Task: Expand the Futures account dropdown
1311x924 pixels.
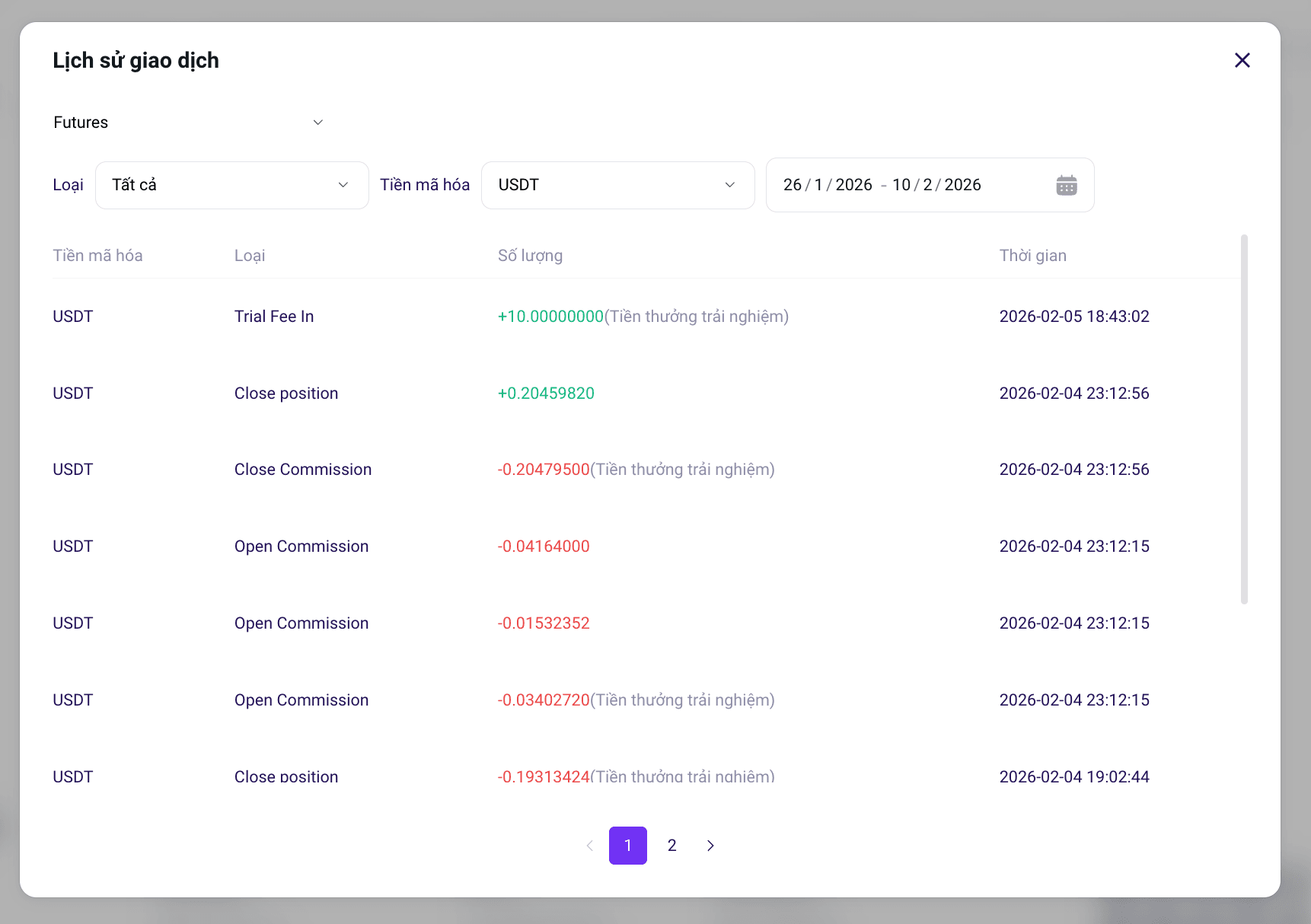Action: pyautogui.click(x=189, y=123)
